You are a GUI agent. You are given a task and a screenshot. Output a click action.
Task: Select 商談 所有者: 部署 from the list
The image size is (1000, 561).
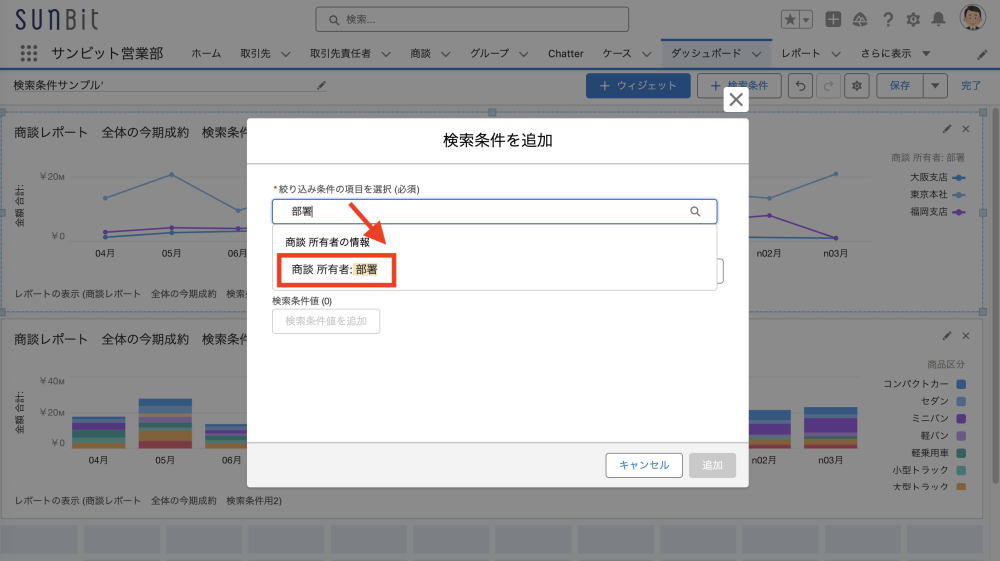335,270
